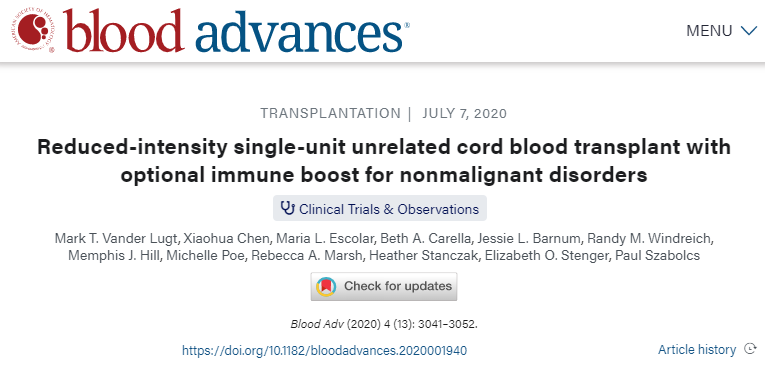Click the Check for updates button
765x366 pixels.
pyautogui.click(x=384, y=286)
